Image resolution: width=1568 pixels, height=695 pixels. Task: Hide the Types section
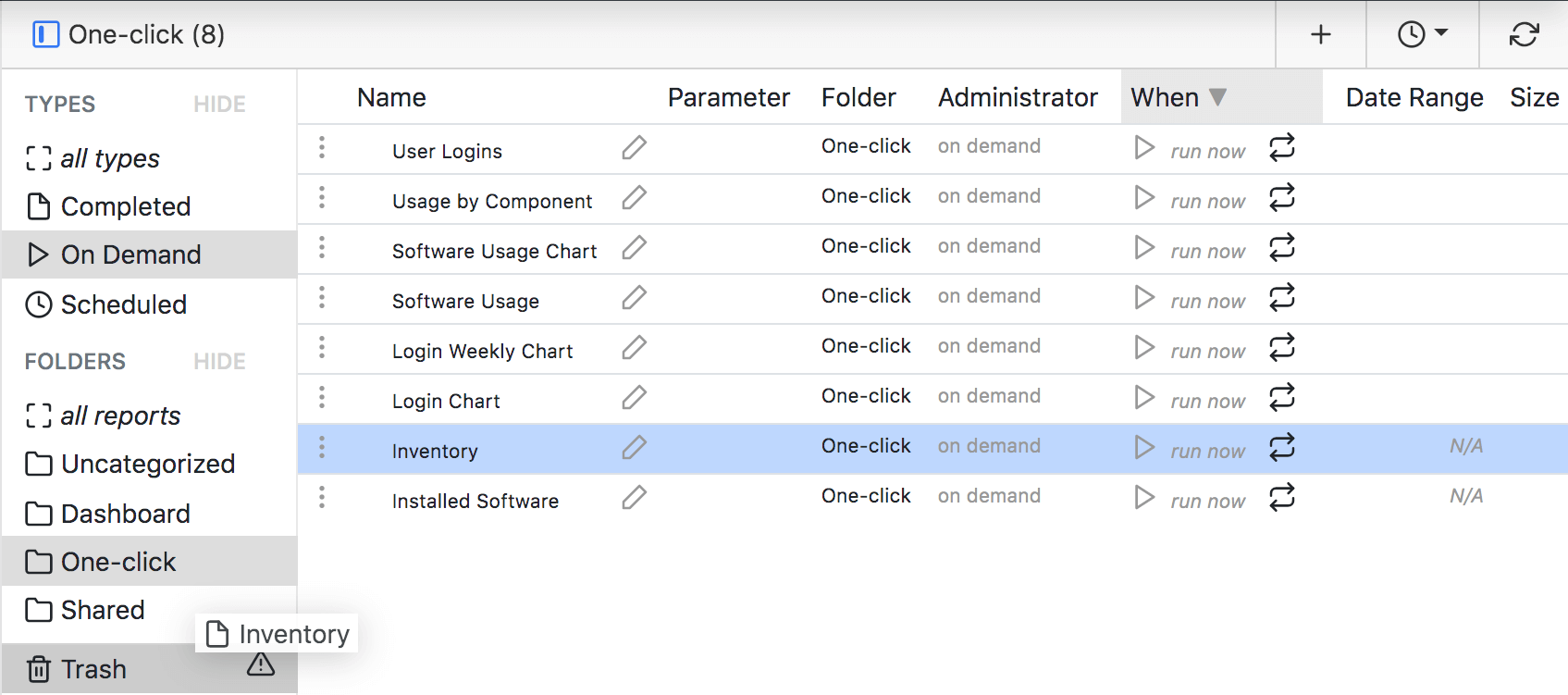pyautogui.click(x=219, y=105)
